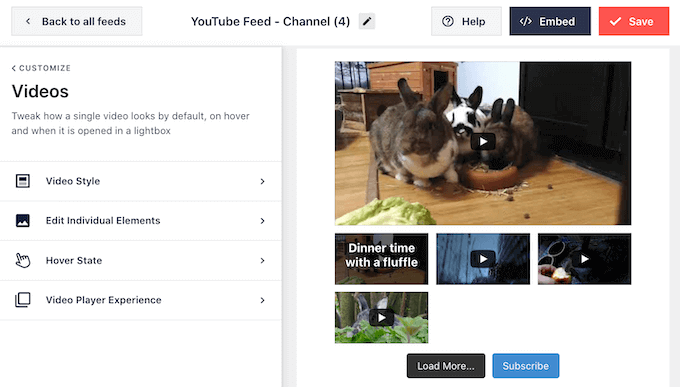Screen dimensions: 680x387
Task: Click the Load More button
Action: point(445,366)
